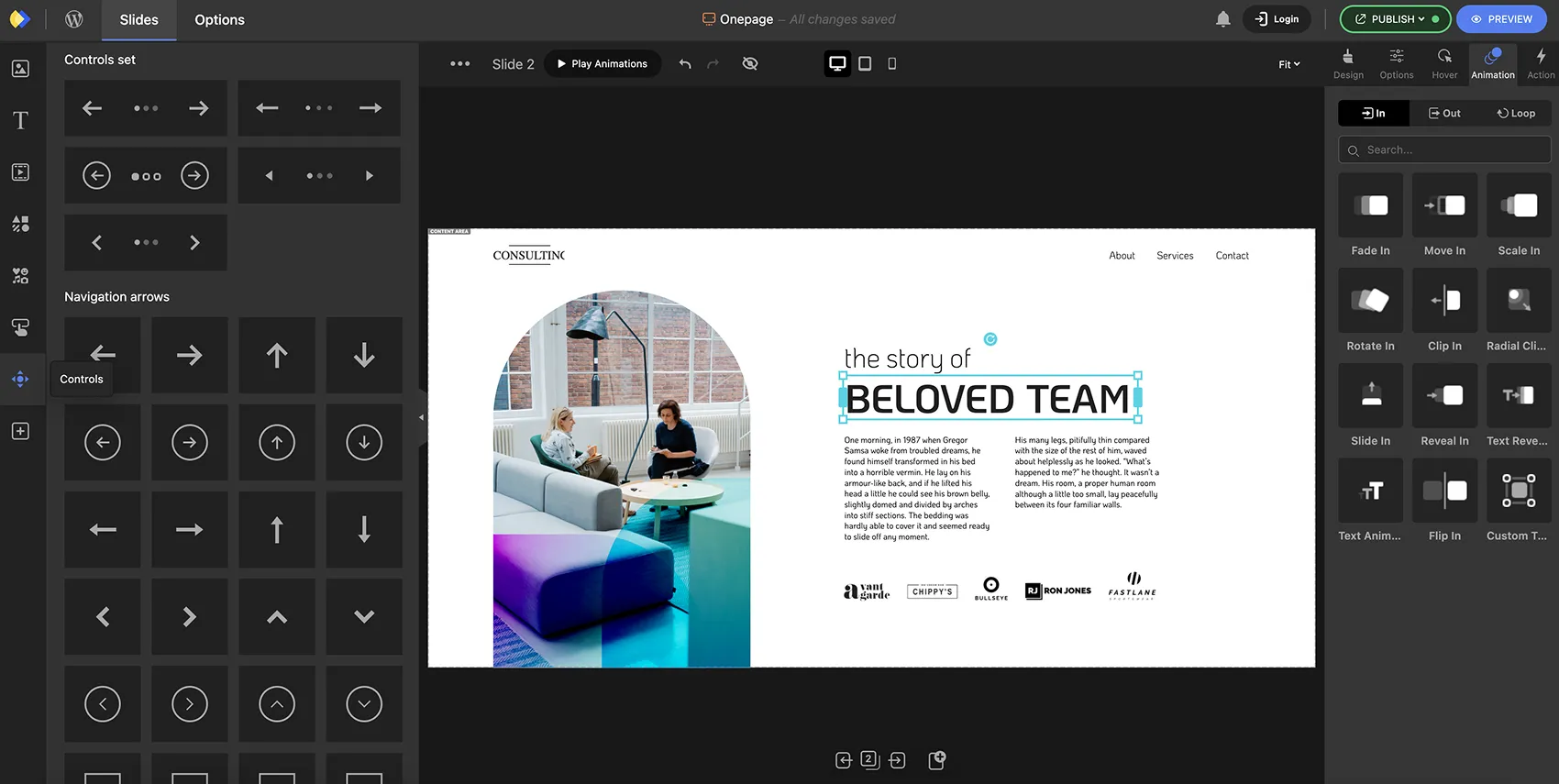Click the Login button
Image resolution: width=1559 pixels, height=784 pixels.
point(1277,19)
